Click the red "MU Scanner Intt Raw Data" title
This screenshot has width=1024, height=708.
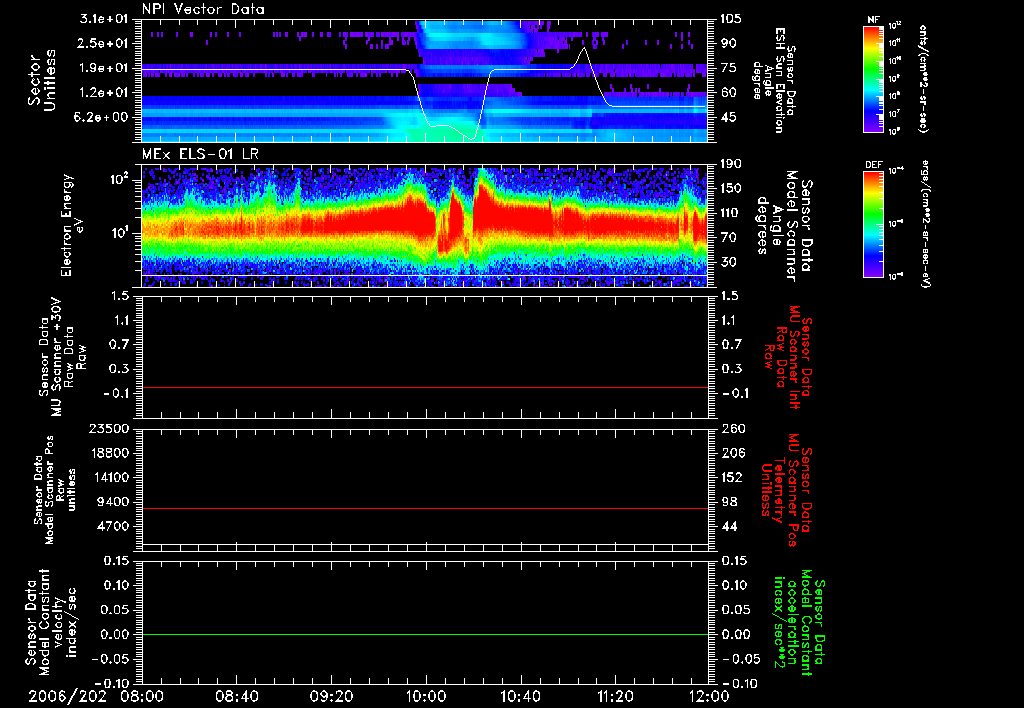coord(787,357)
